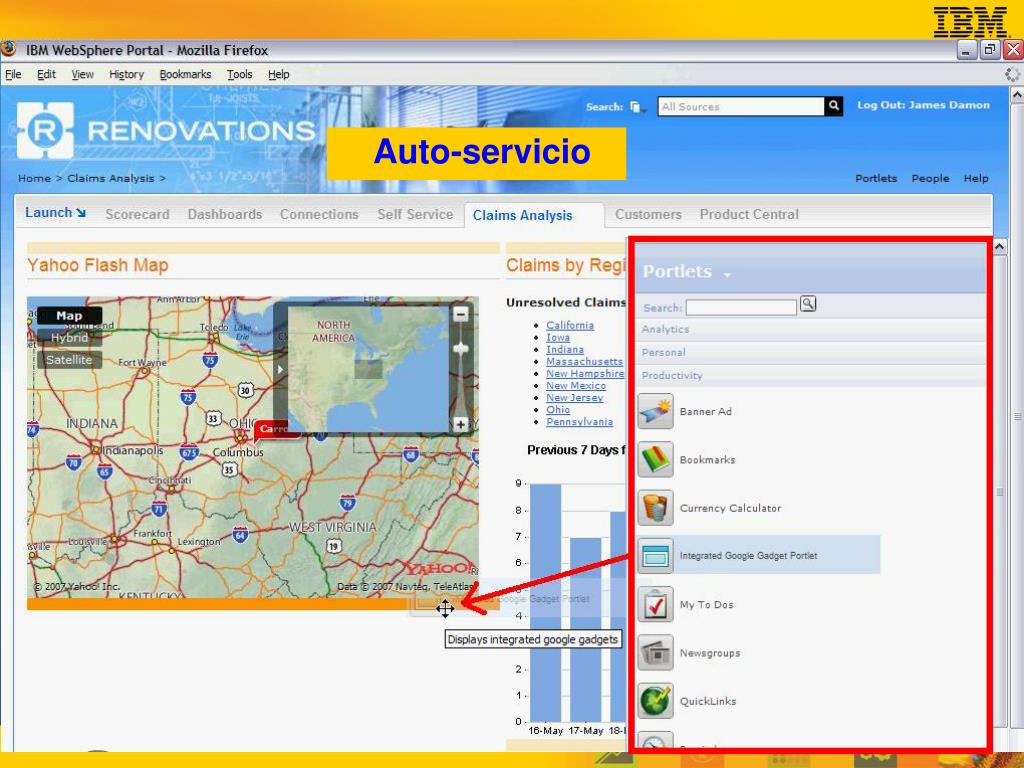Collapse the mini map with arrow
Screen dimensions: 1024x768
point(280,369)
